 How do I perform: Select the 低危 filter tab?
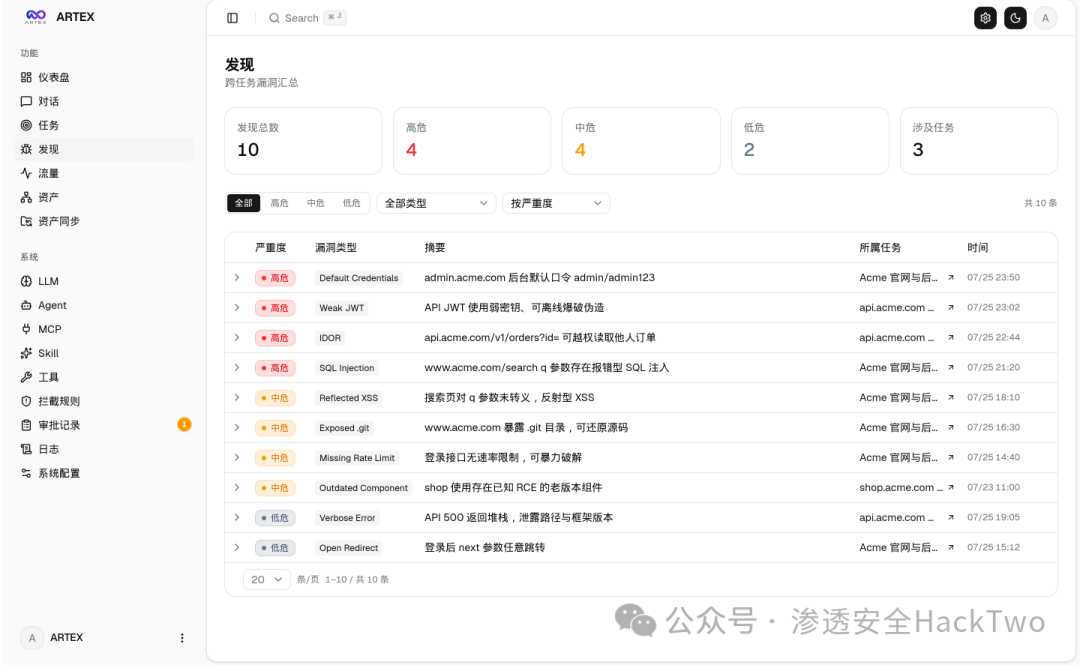(351, 203)
